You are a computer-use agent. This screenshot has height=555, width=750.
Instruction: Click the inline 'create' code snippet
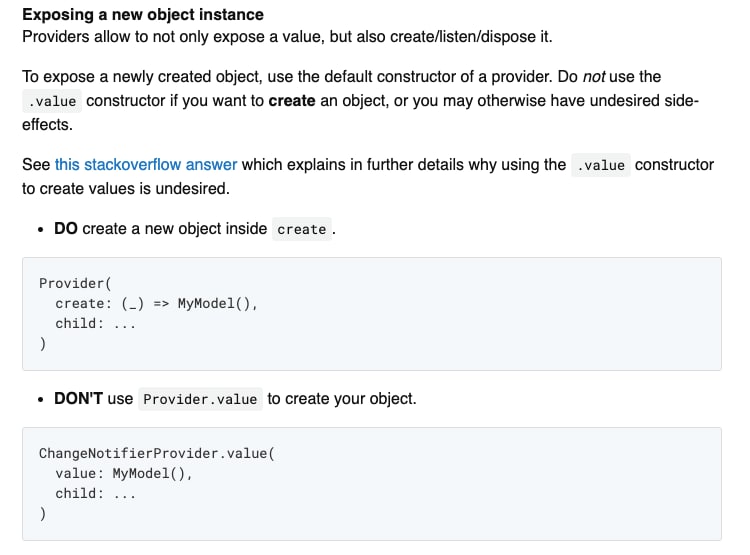[x=302, y=229]
